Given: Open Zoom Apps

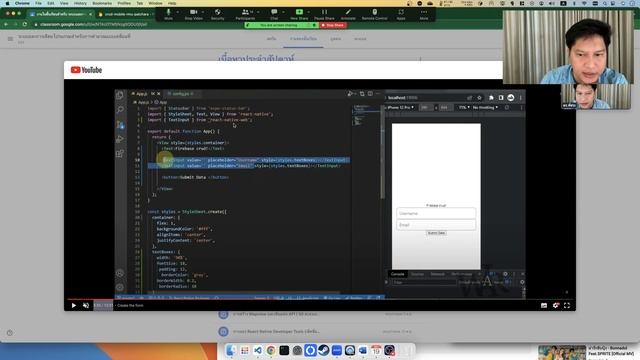Looking at the screenshot, I should tap(401, 14).
